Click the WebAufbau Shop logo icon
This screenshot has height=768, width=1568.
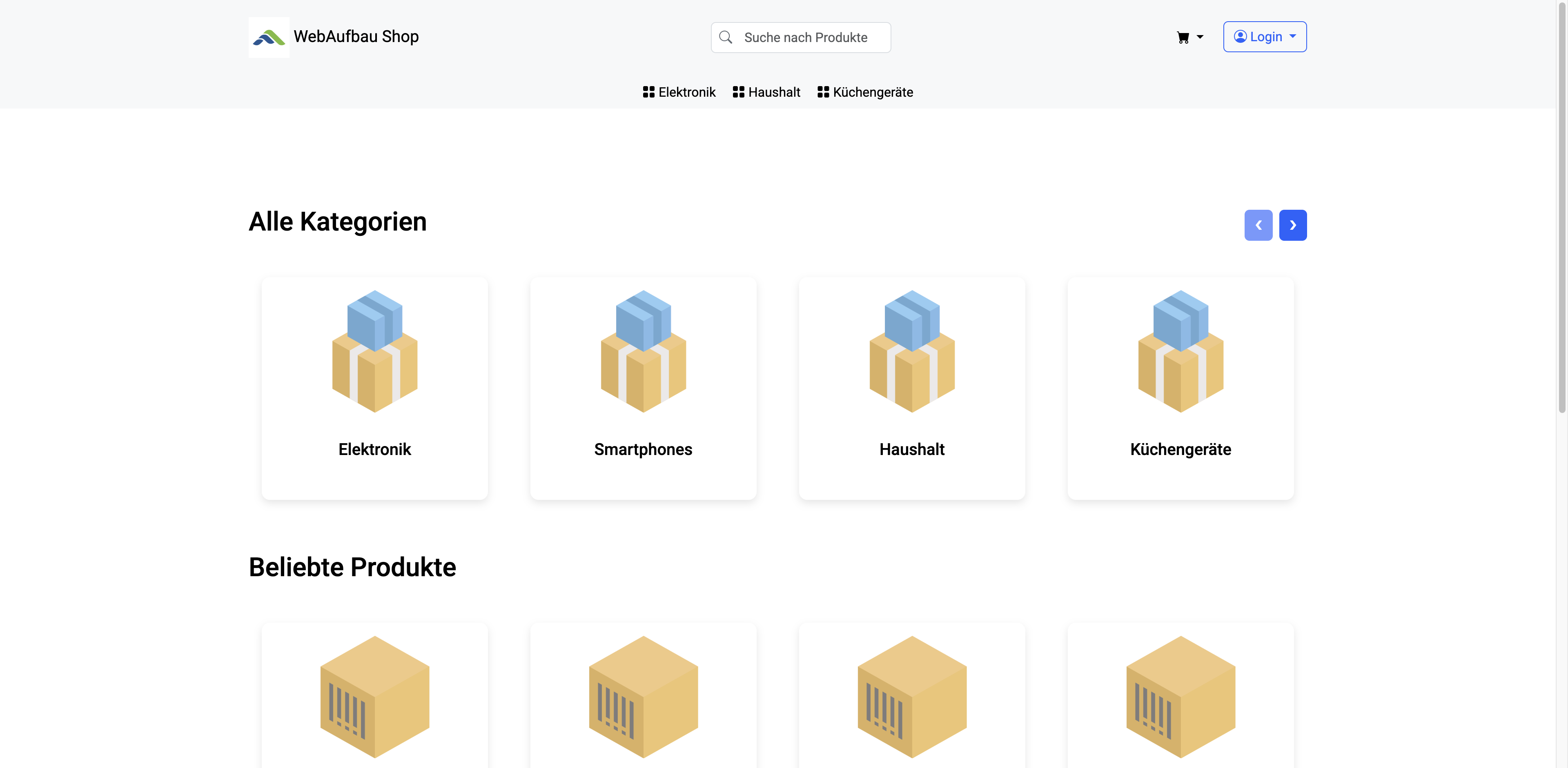pos(268,37)
